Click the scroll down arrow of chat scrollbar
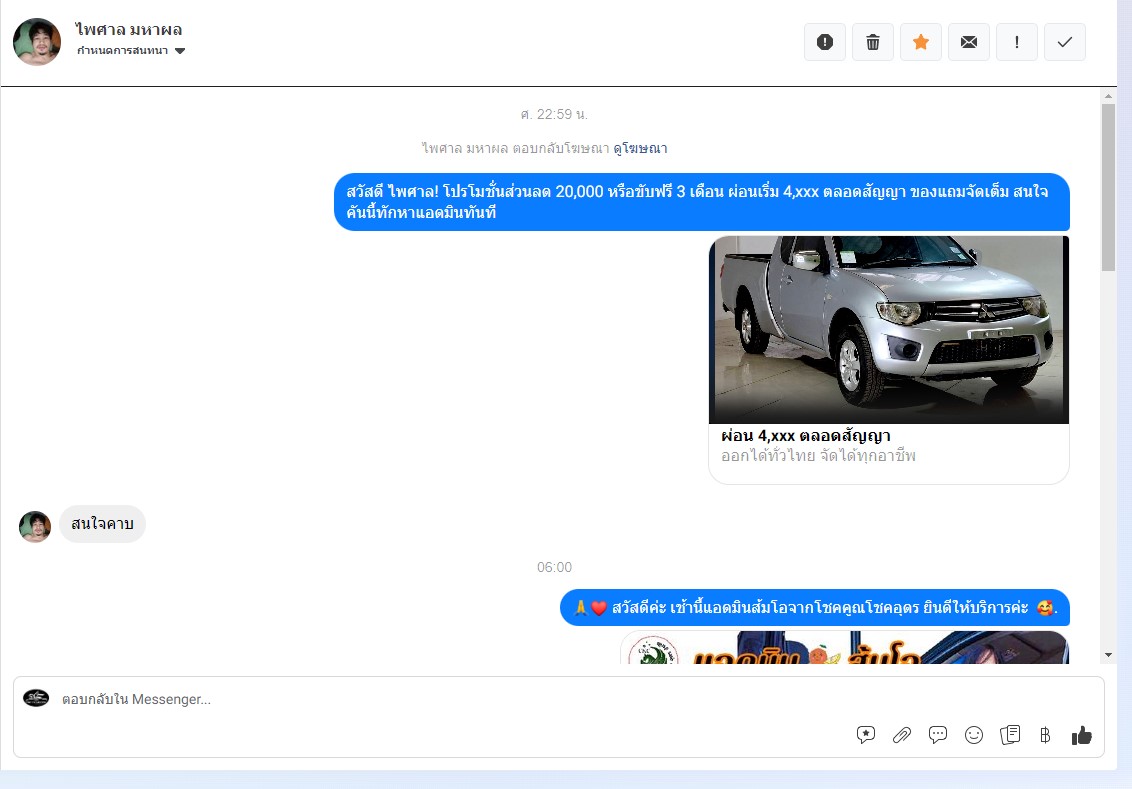Viewport: 1132px width, 789px height. (1108, 654)
